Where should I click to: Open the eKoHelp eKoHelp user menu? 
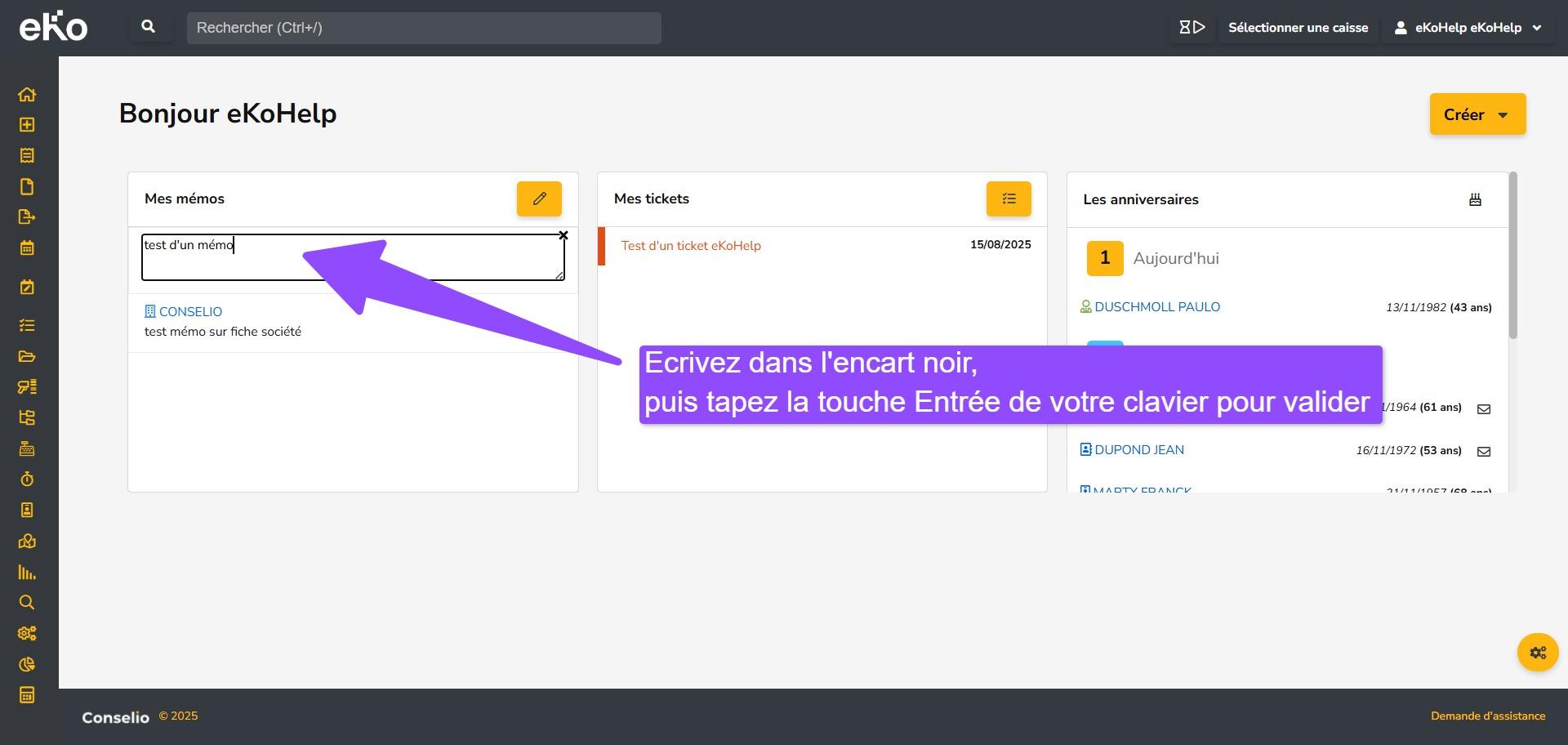tap(1468, 28)
